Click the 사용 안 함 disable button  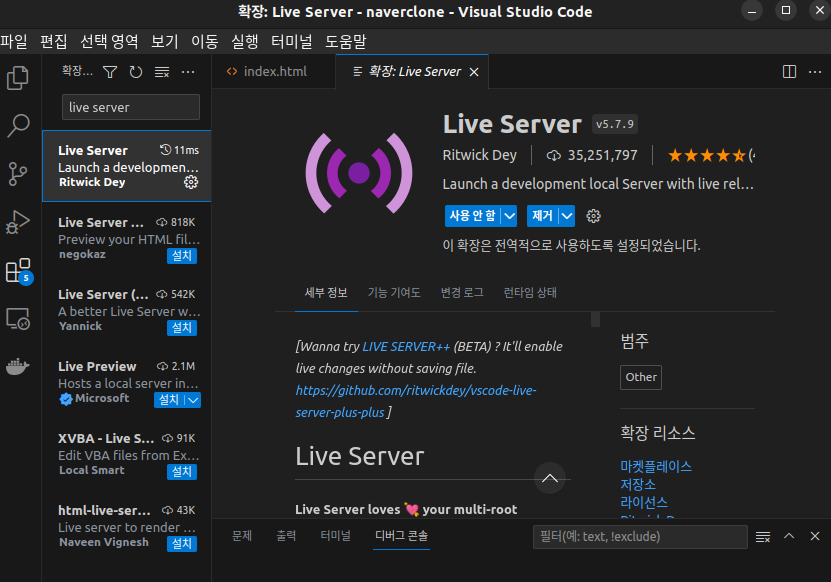click(x=473, y=216)
